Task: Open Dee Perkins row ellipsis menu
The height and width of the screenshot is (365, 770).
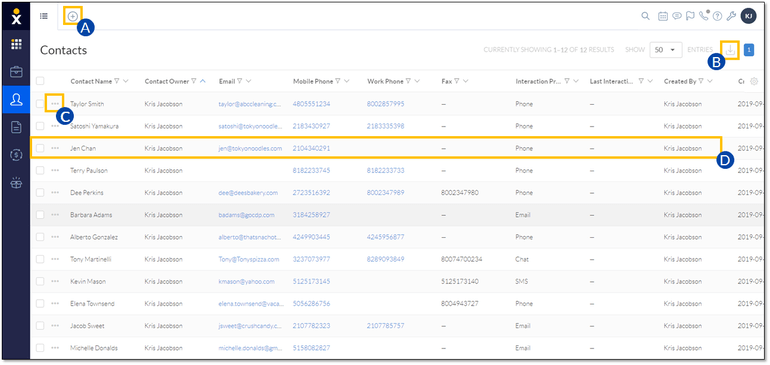Action: (55, 193)
